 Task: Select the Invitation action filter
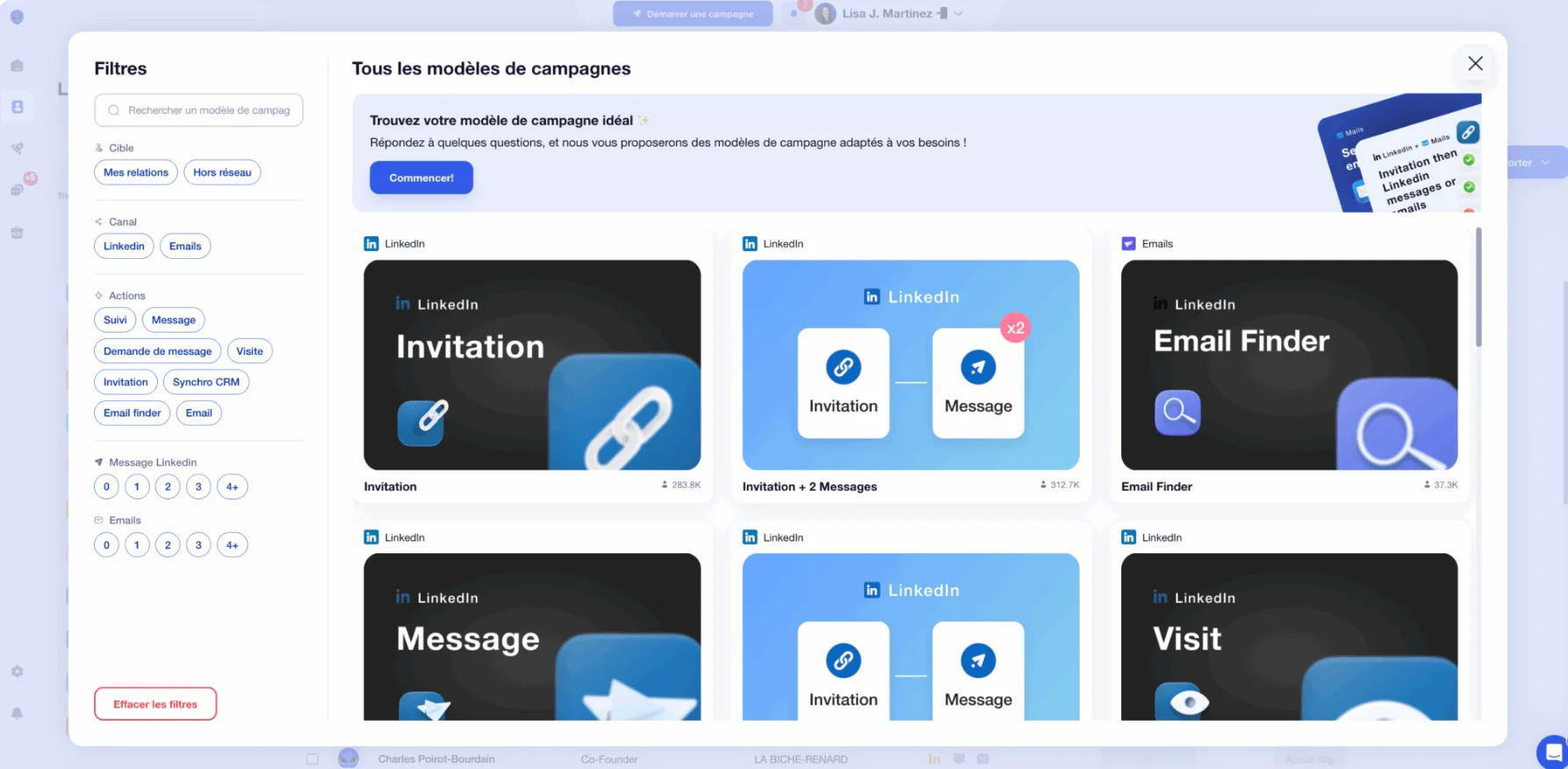(x=126, y=382)
